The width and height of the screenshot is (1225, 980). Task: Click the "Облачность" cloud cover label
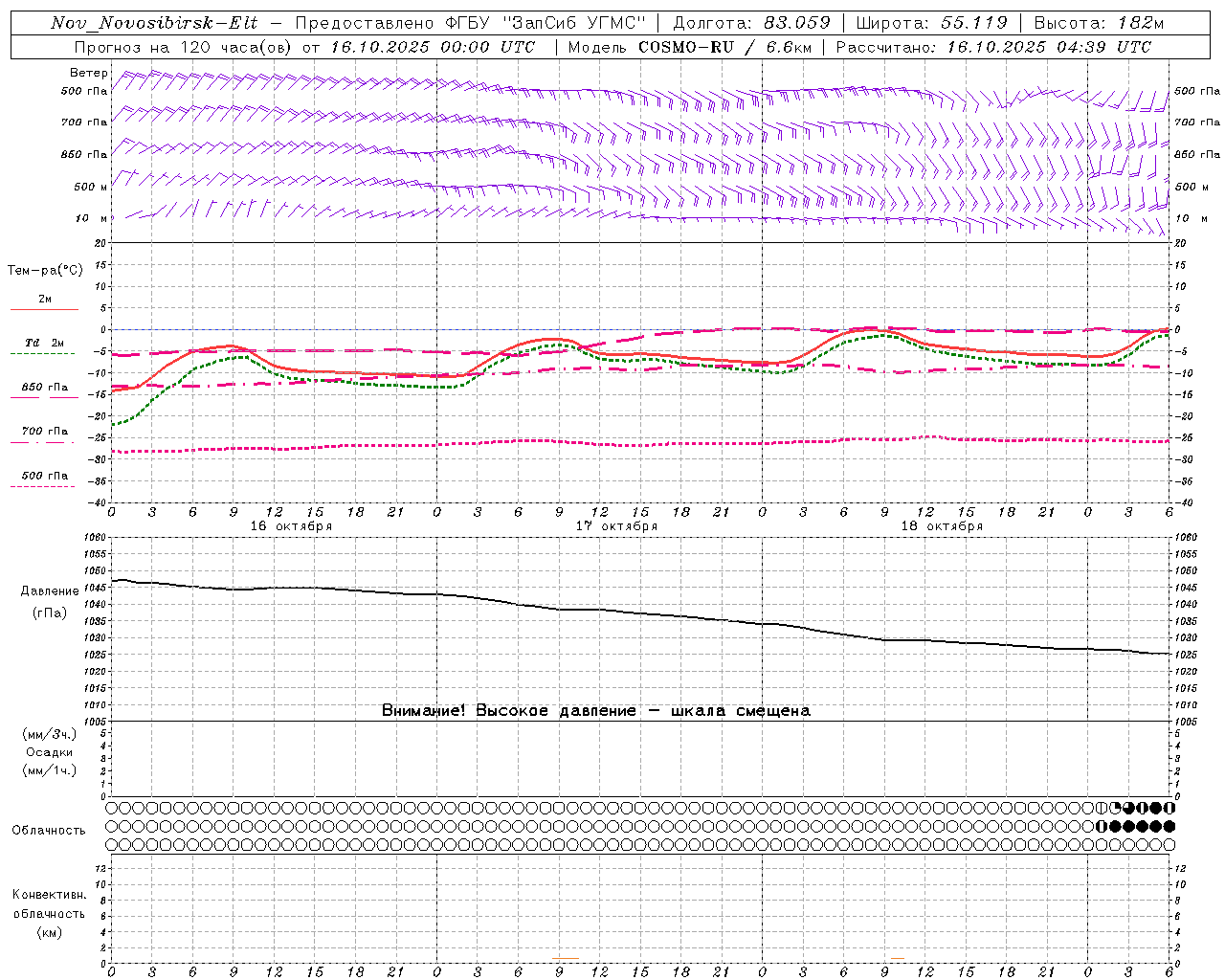click(49, 831)
